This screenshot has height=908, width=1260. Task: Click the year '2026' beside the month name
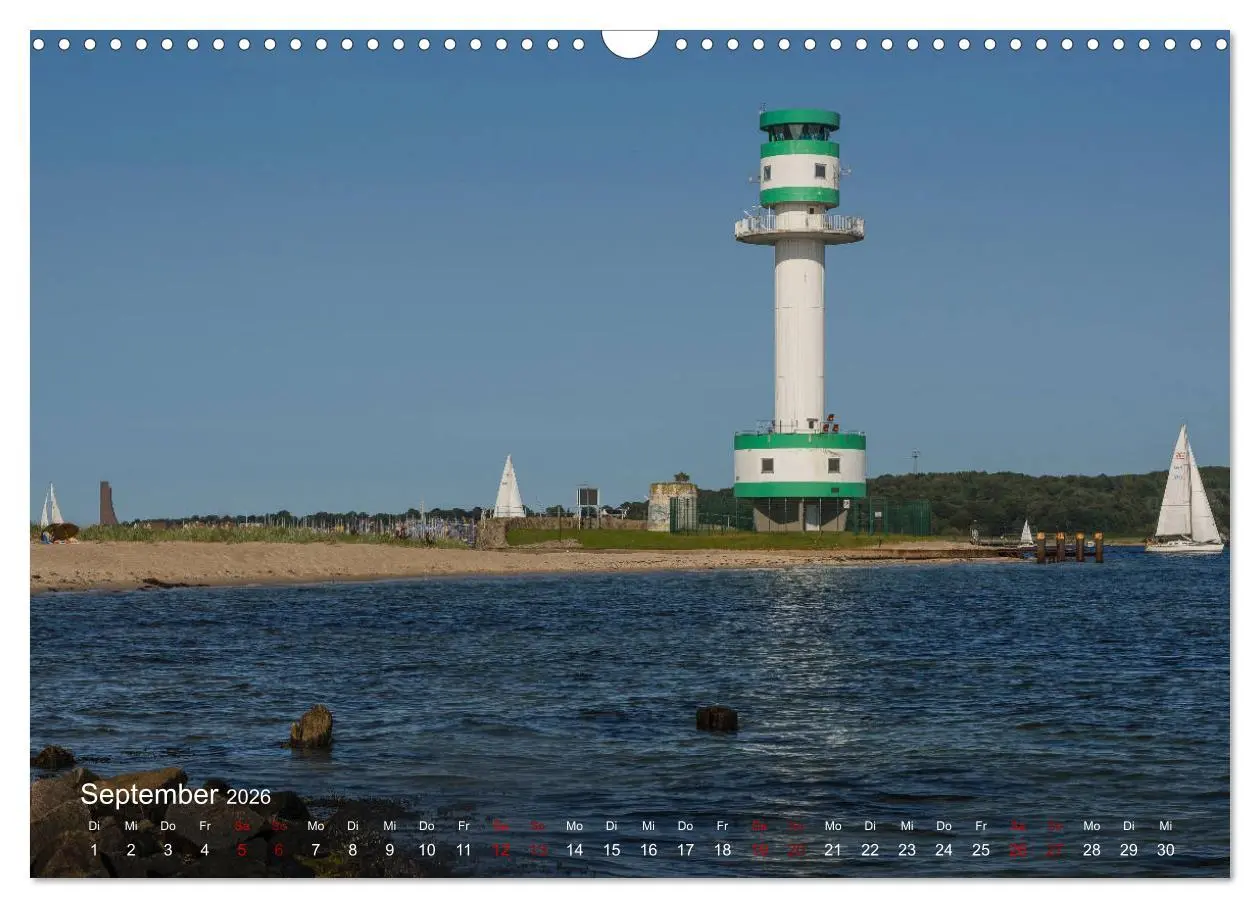[248, 797]
